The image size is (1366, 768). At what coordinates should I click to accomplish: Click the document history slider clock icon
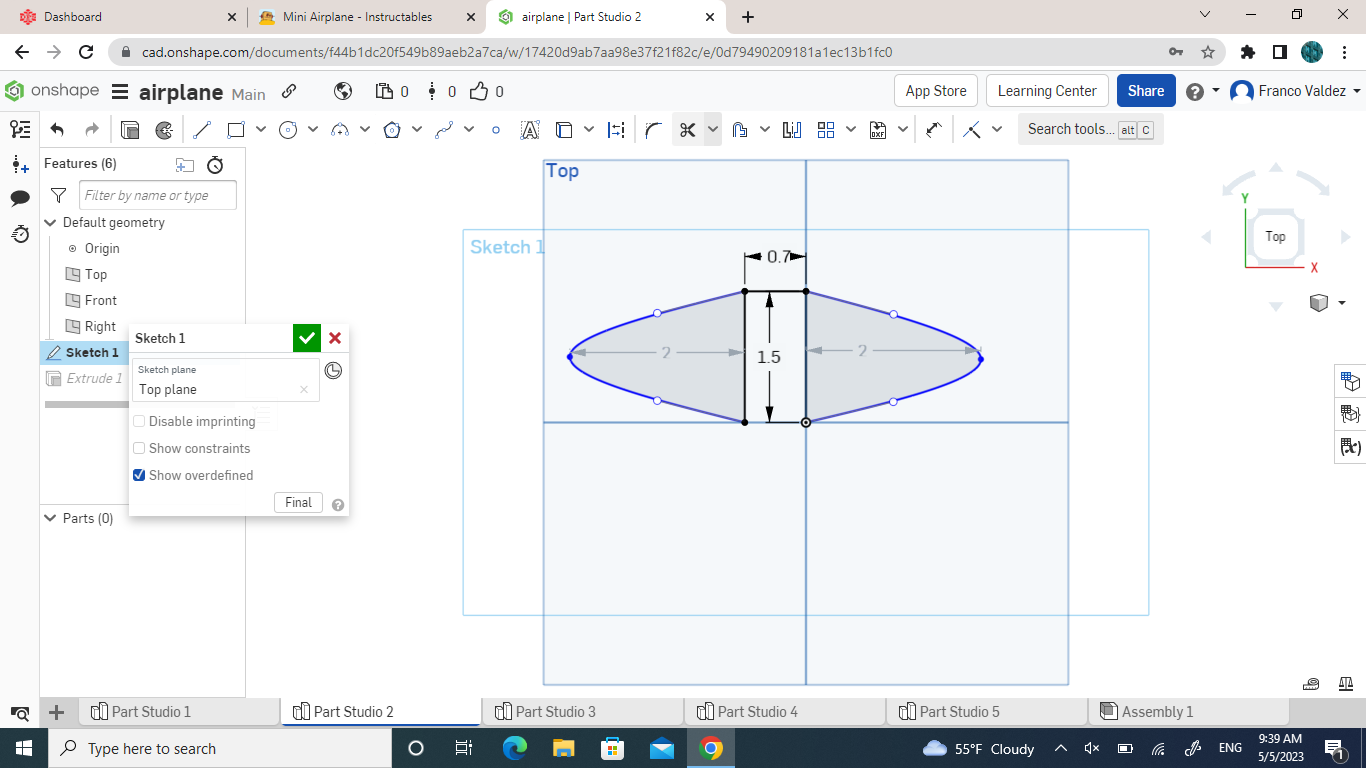pos(333,370)
